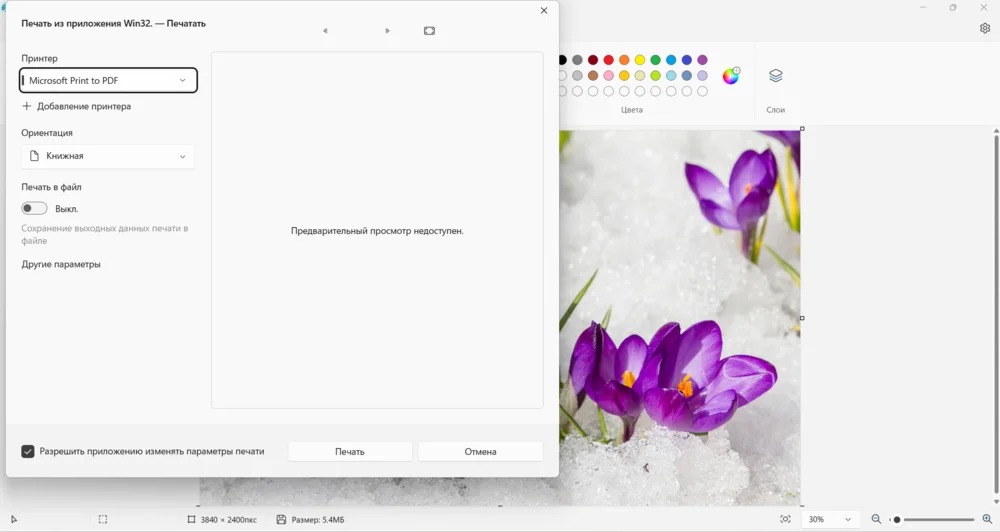The image size is (1000, 532).
Task: Click the Слои label in Paint
Action: tap(776, 110)
